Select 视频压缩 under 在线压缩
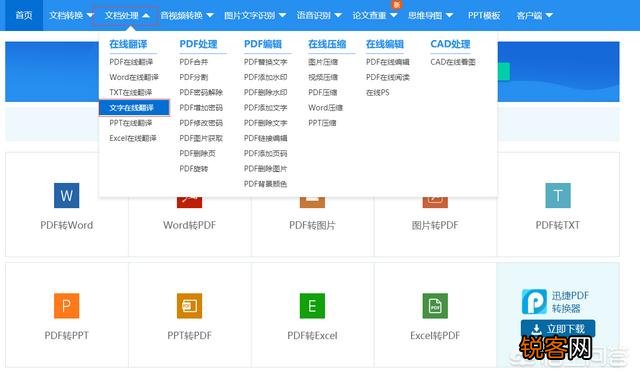This screenshot has height=379, width=640. tap(323, 77)
